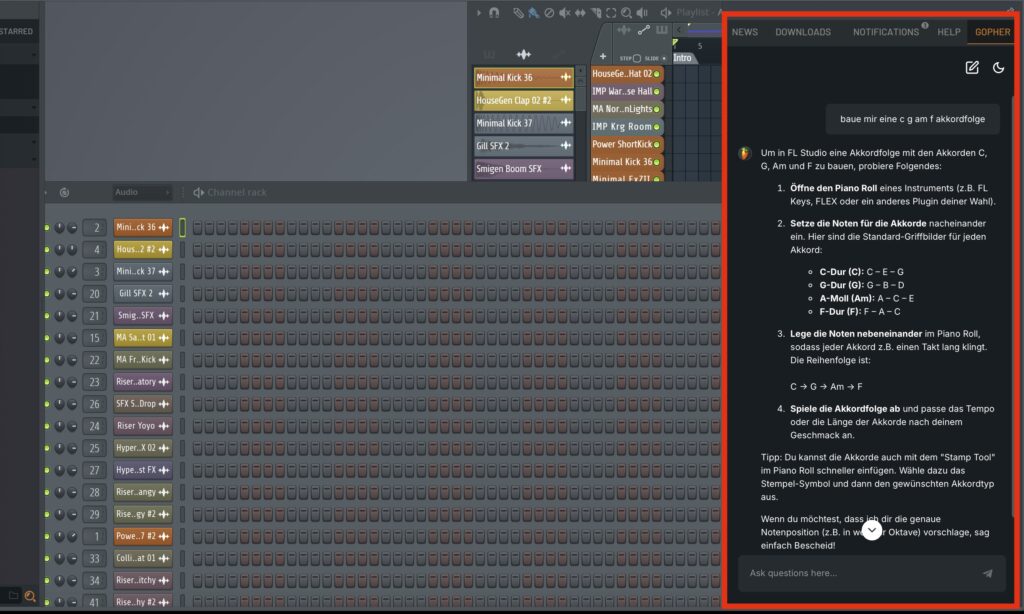Image resolution: width=1024 pixels, height=614 pixels.
Task: Toggle the Playlist magnet snap icon
Action: [x=494, y=12]
